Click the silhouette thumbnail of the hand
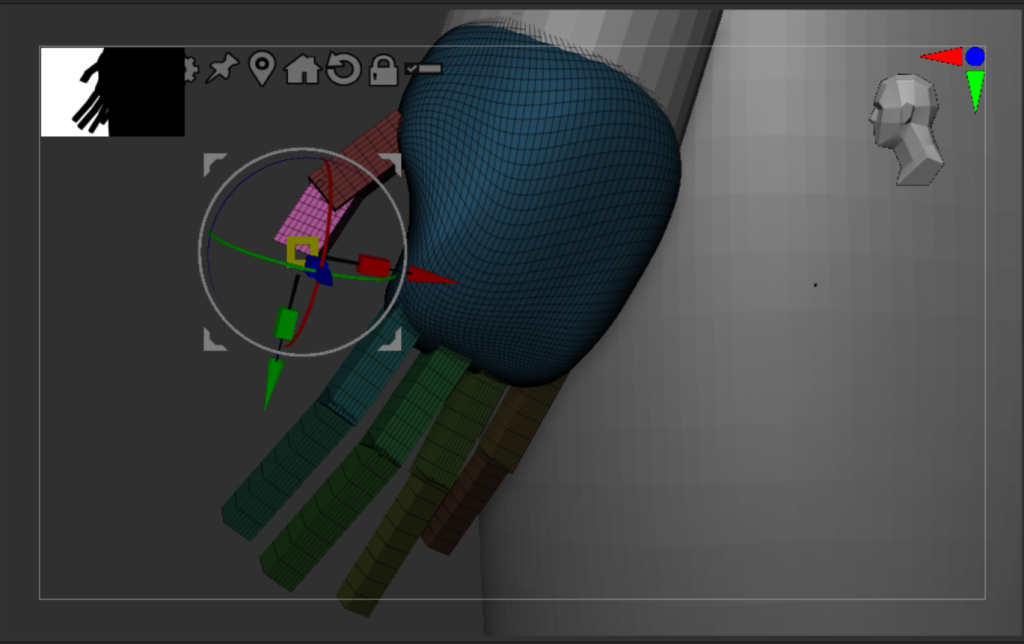Viewport: 1024px width, 644px height. 90,92
